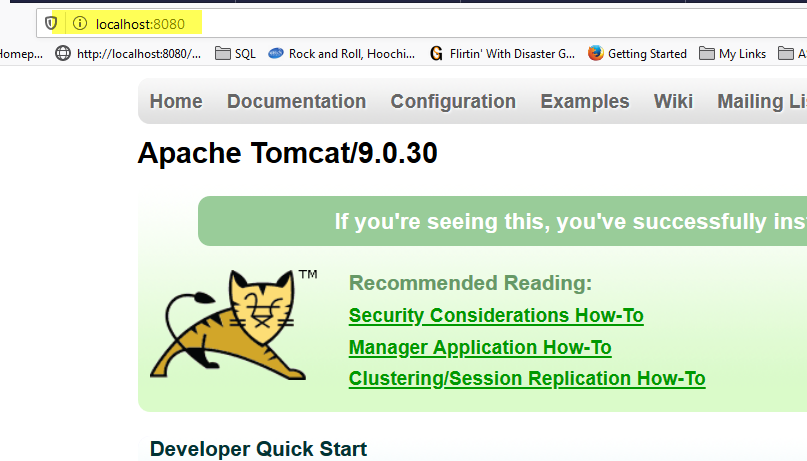Open Rock and Roll, Hoochi... bookmark

pyautogui.click(x=342, y=54)
